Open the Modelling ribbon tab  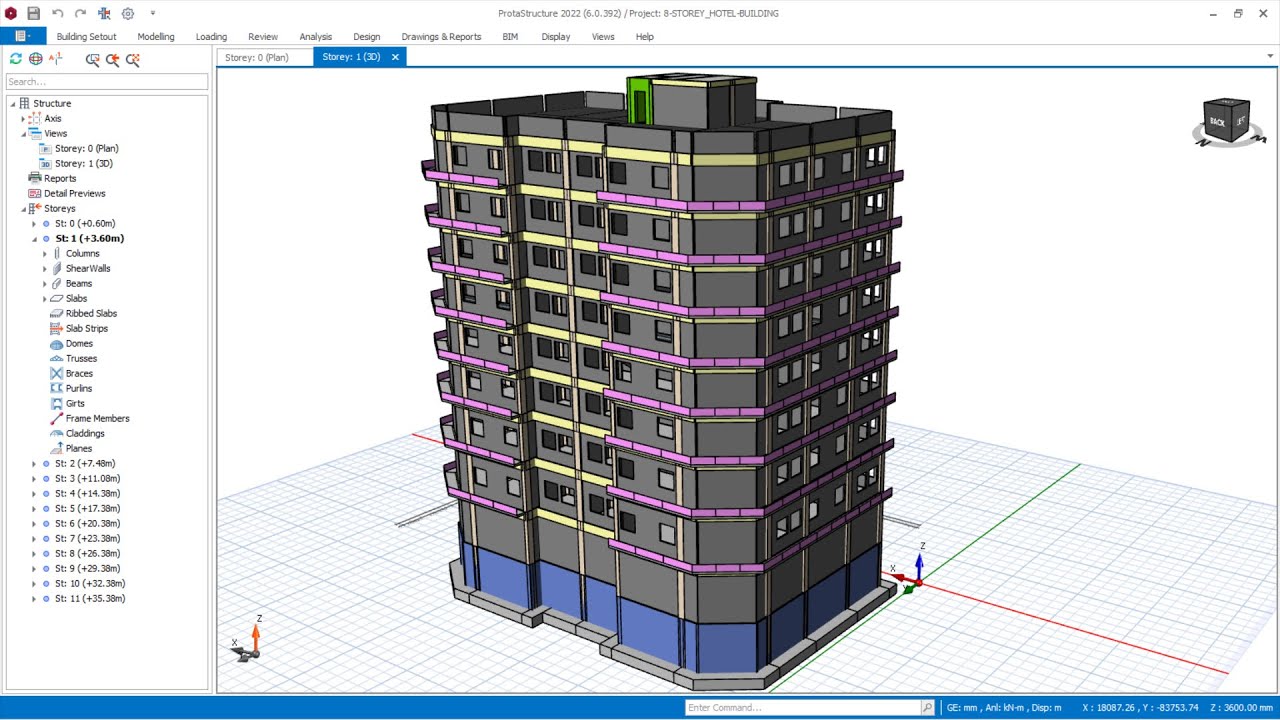(156, 36)
